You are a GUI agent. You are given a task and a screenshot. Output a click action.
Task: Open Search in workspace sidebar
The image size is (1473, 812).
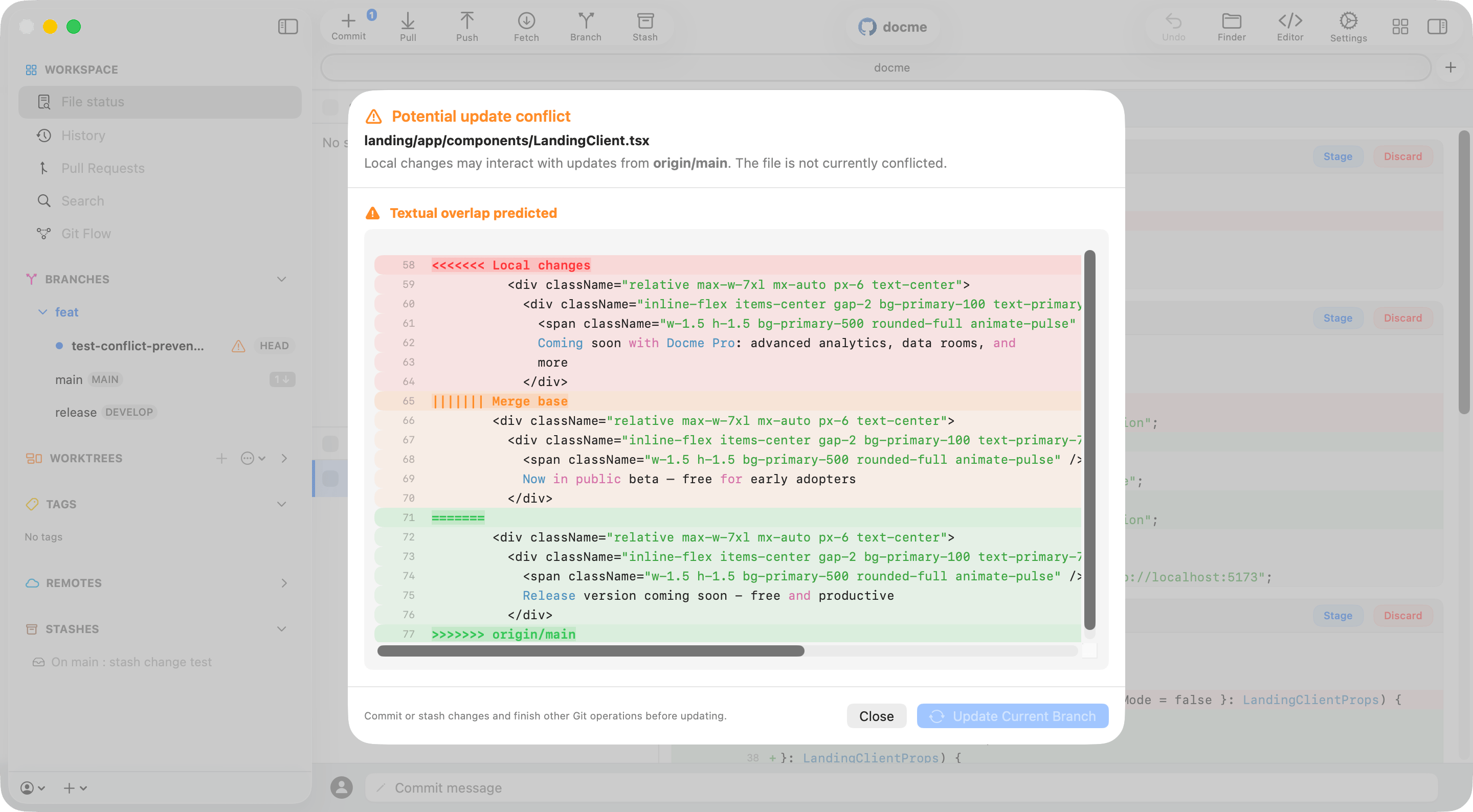click(x=160, y=201)
